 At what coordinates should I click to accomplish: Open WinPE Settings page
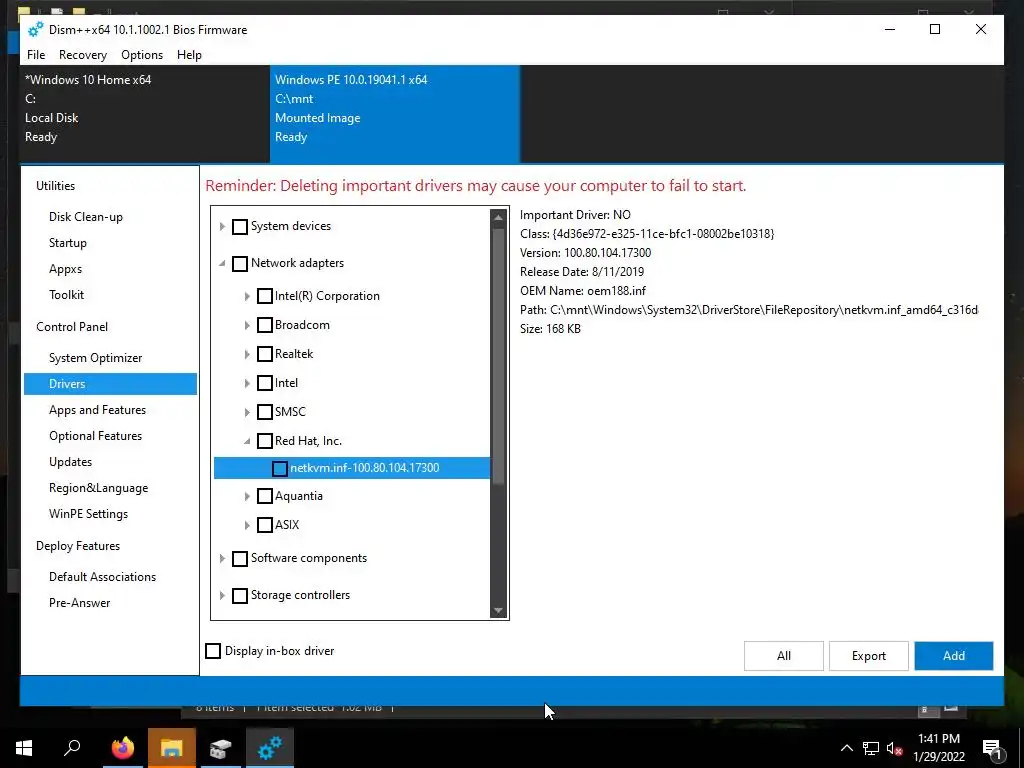point(88,514)
